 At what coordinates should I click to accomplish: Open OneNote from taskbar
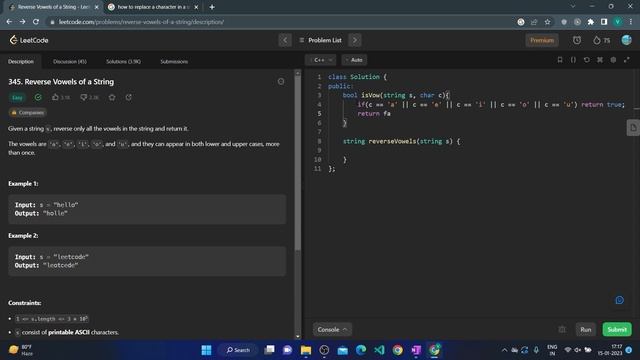[416, 350]
